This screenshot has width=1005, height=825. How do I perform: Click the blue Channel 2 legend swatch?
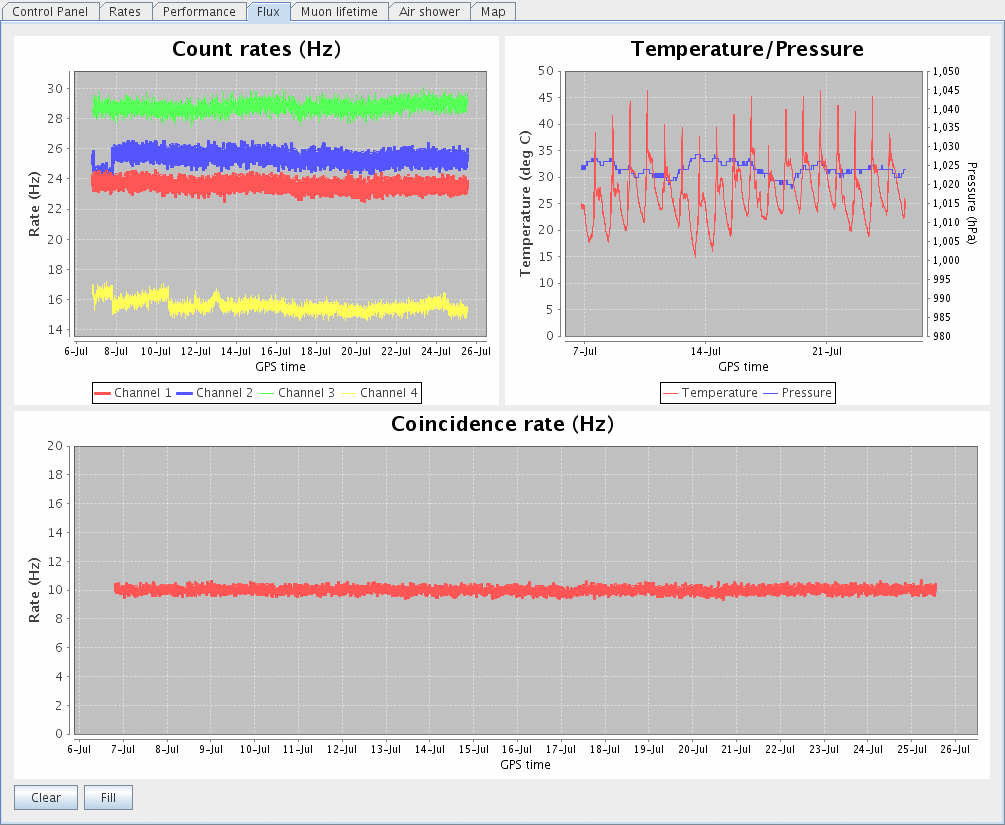[184, 393]
